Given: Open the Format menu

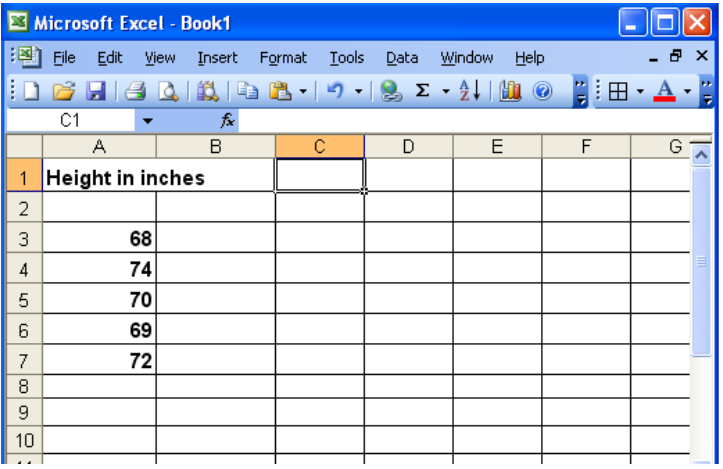Looking at the screenshot, I should point(283,58).
